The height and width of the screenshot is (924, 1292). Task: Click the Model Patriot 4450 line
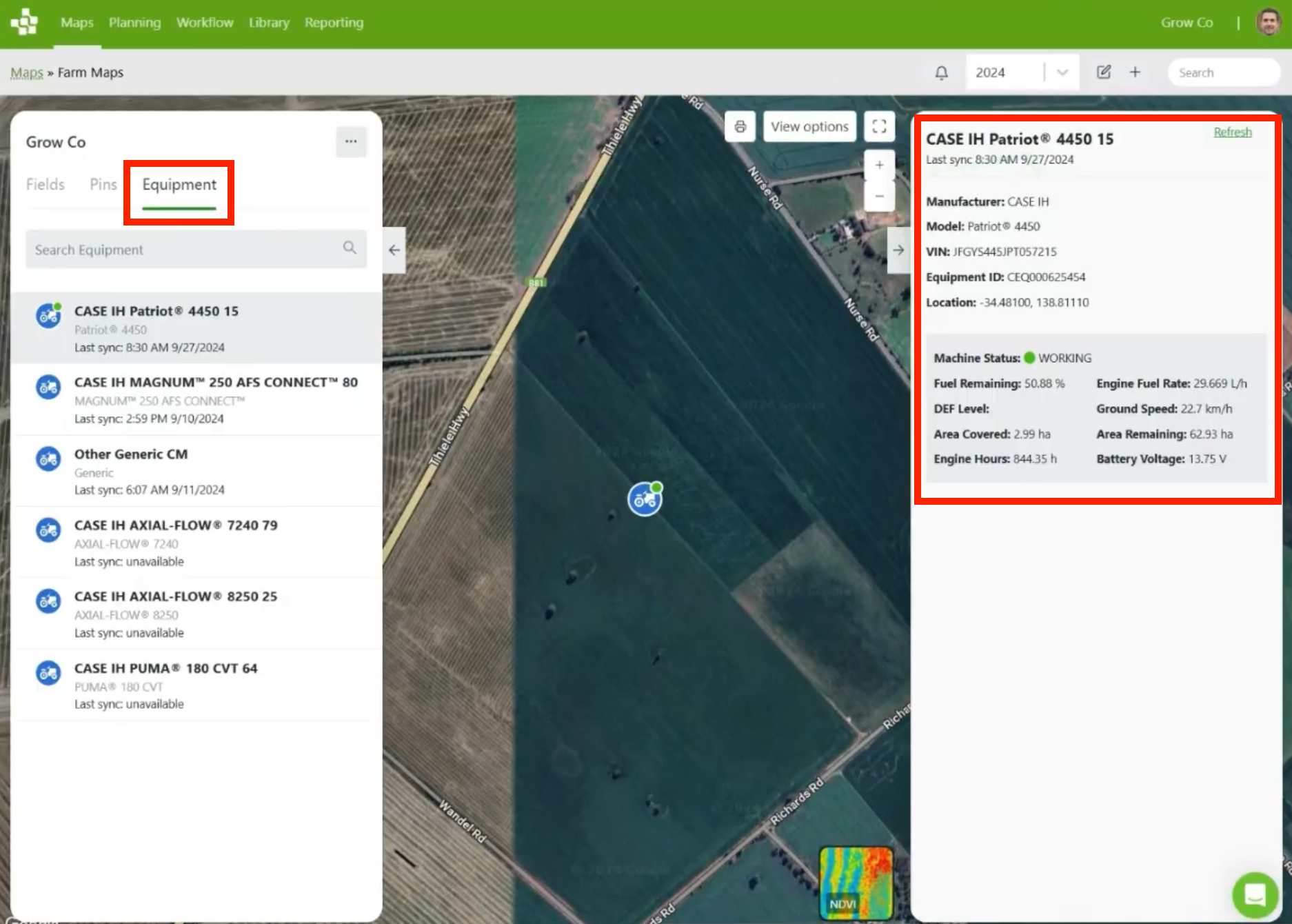click(x=983, y=227)
